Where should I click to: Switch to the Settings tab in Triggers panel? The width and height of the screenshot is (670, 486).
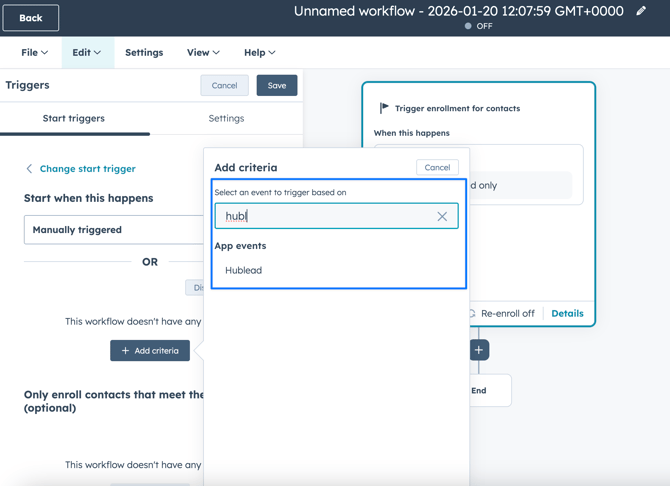pyautogui.click(x=226, y=118)
